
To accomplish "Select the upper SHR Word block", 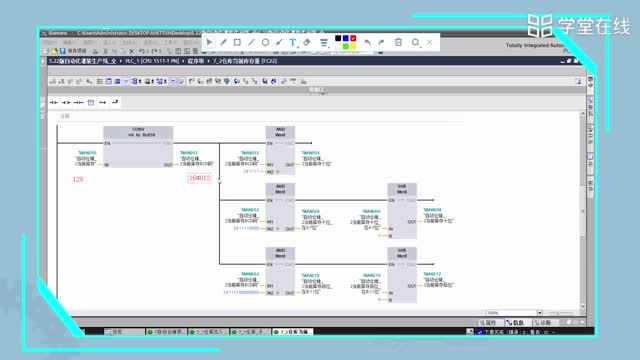I will (402, 211).
